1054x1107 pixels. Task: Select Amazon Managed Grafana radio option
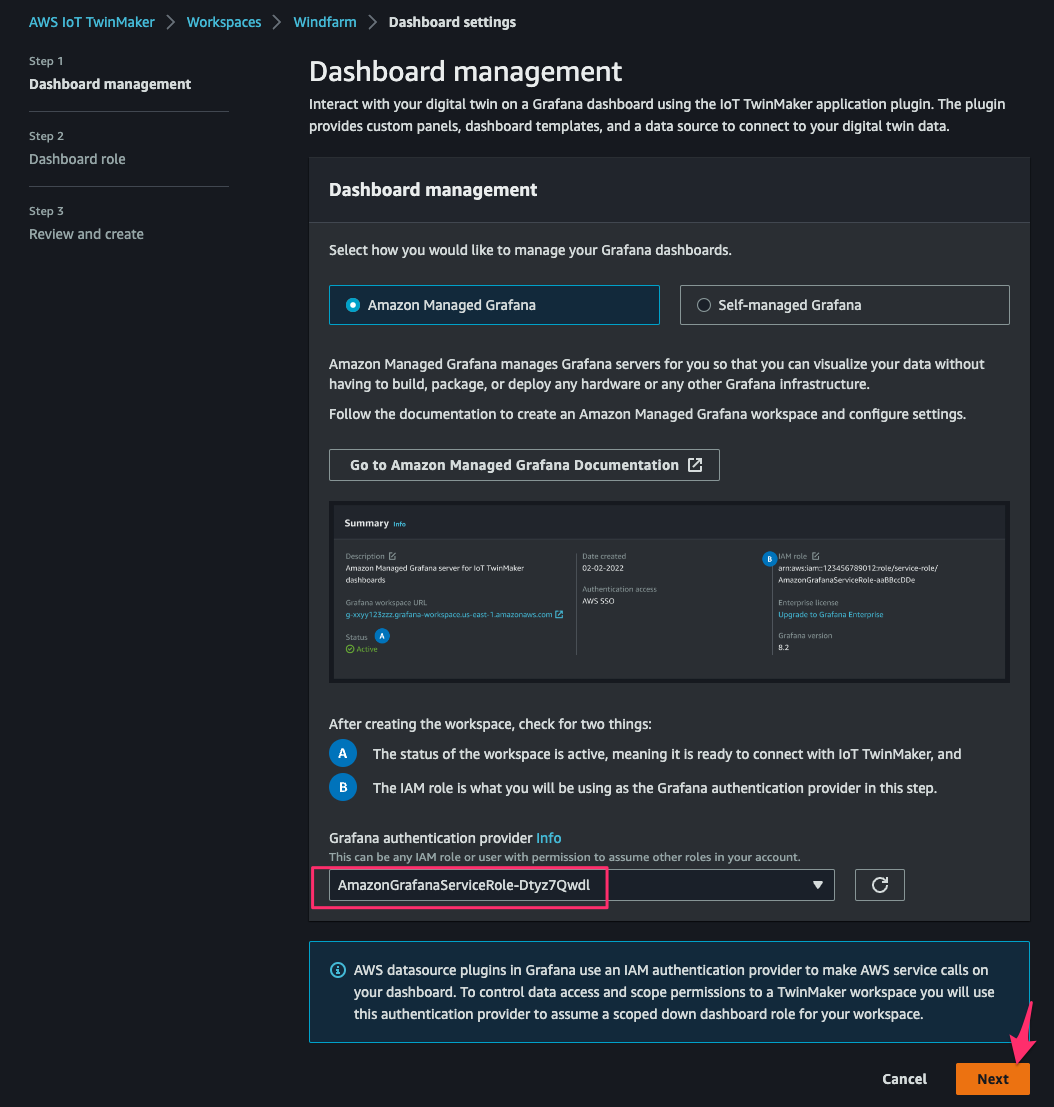point(353,305)
